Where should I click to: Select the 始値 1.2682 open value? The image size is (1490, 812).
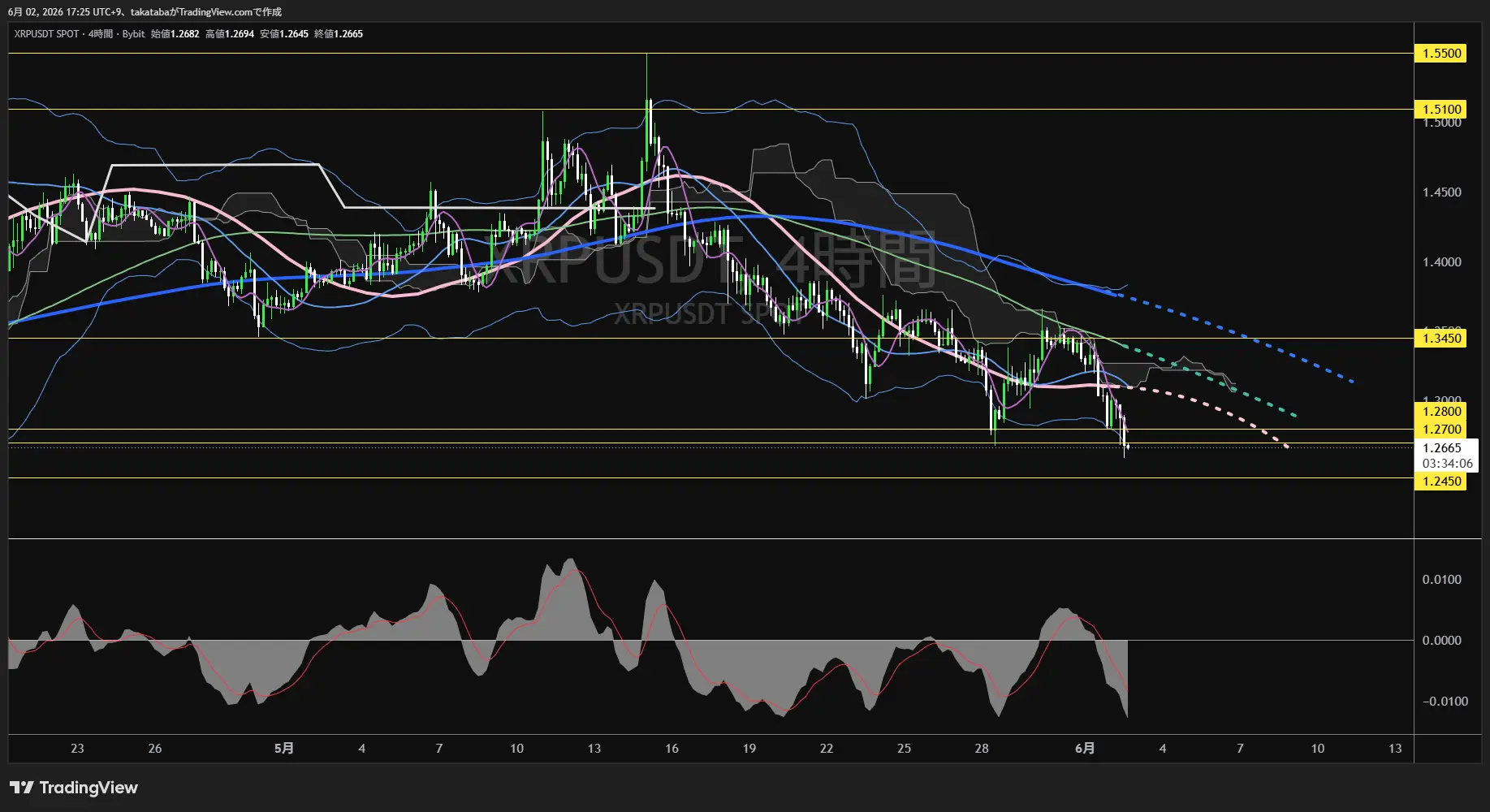(x=175, y=34)
